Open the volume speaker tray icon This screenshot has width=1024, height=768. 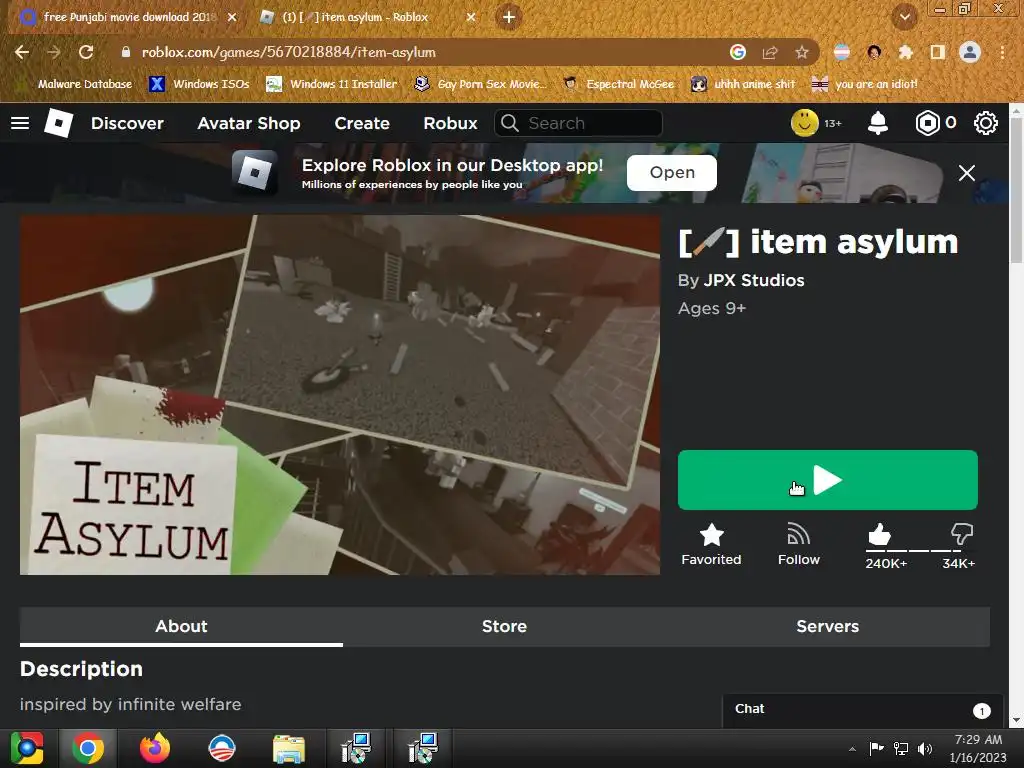click(x=925, y=749)
